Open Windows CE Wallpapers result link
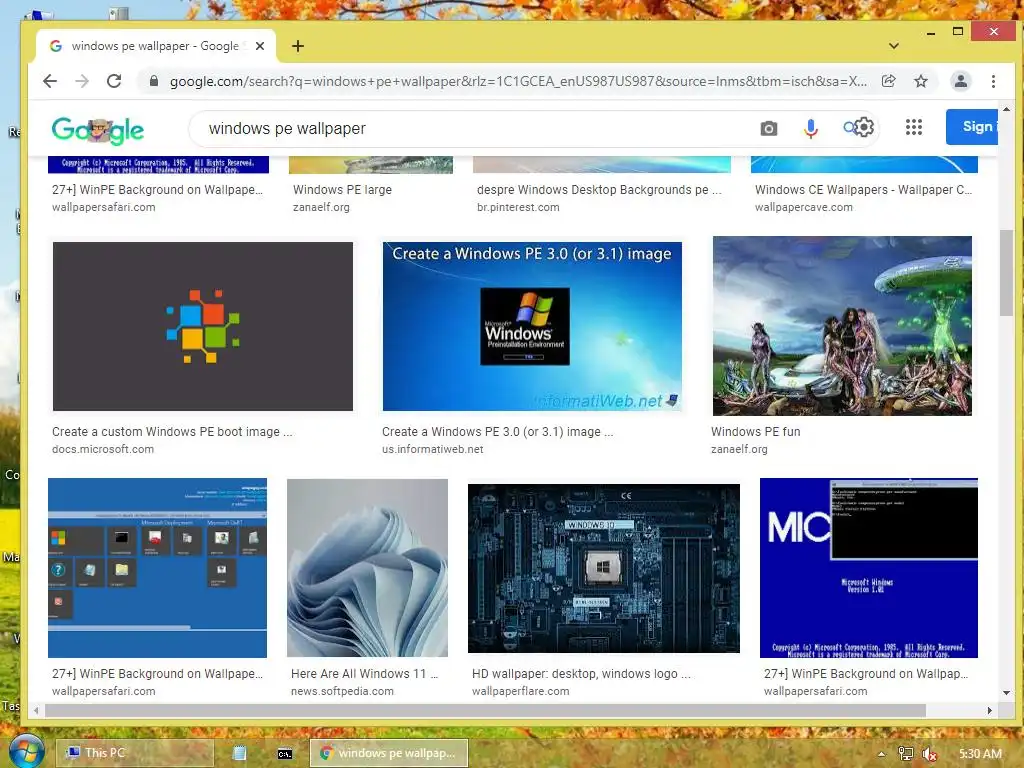 click(x=863, y=189)
